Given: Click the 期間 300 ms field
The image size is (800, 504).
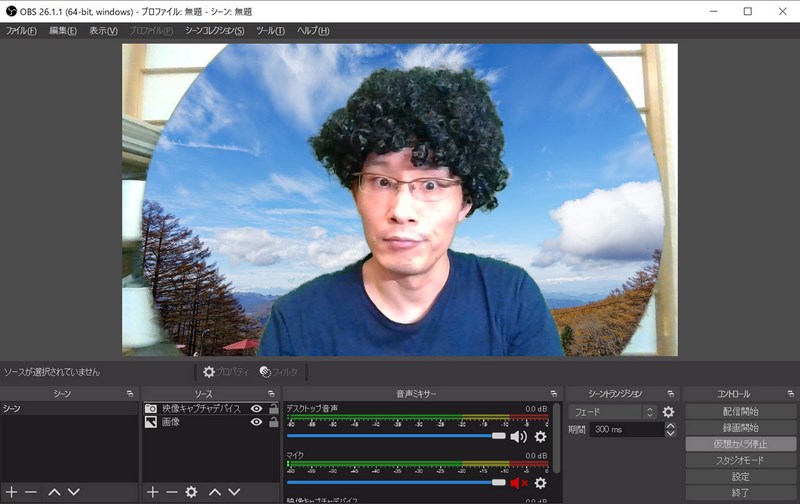Looking at the screenshot, I should [627, 430].
